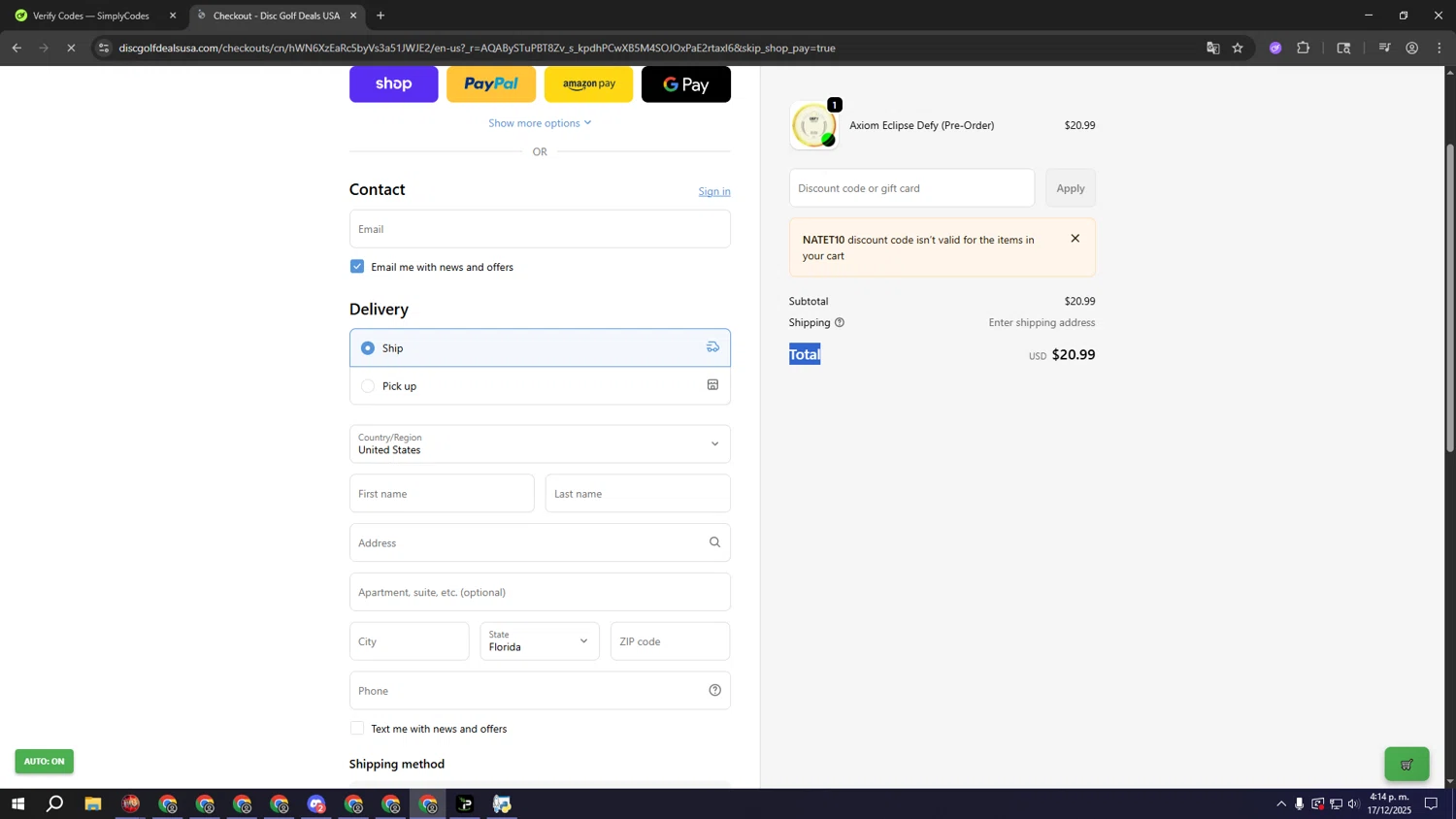
Task: Open the Chrome profile icon
Action: tap(1412, 48)
